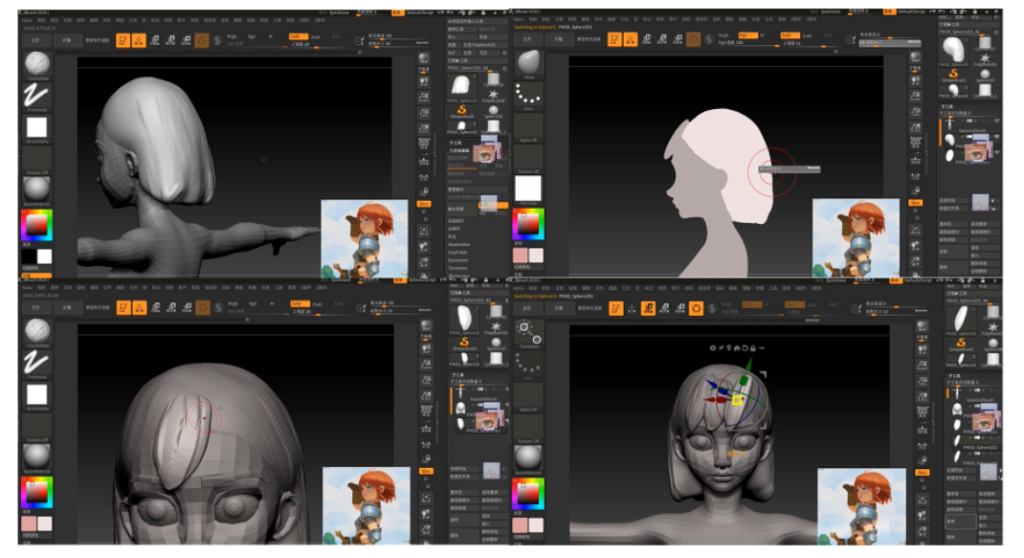Toggle eye of hair subtool in top-right screenshot
1024x558 pixels.
point(997,136)
